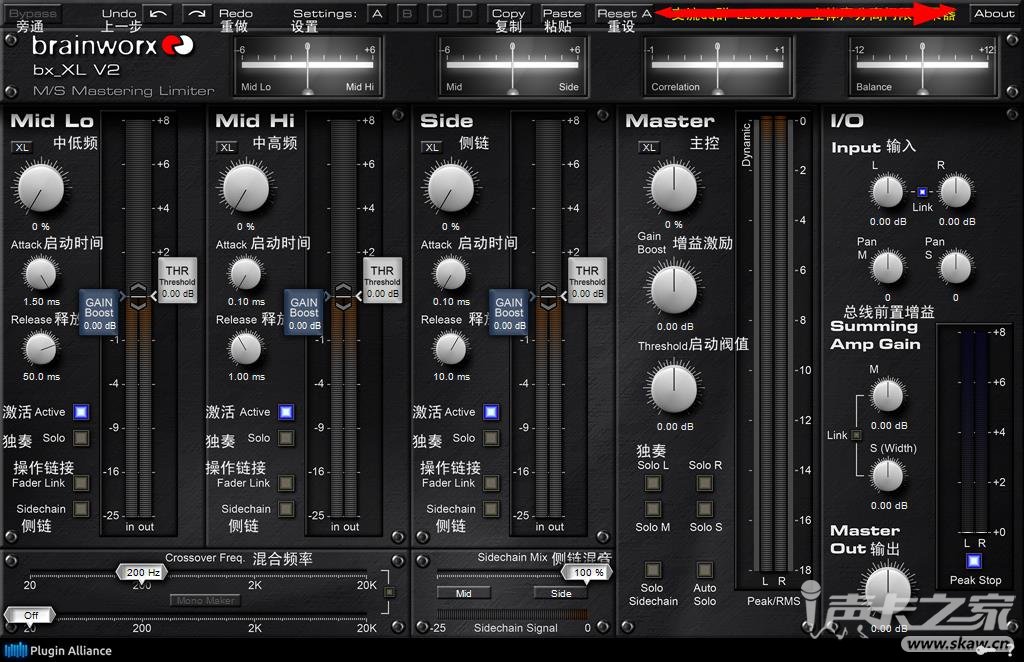Screen dimensions: 1024x662
Task: Click the Pan S knob
Action: 955,268
